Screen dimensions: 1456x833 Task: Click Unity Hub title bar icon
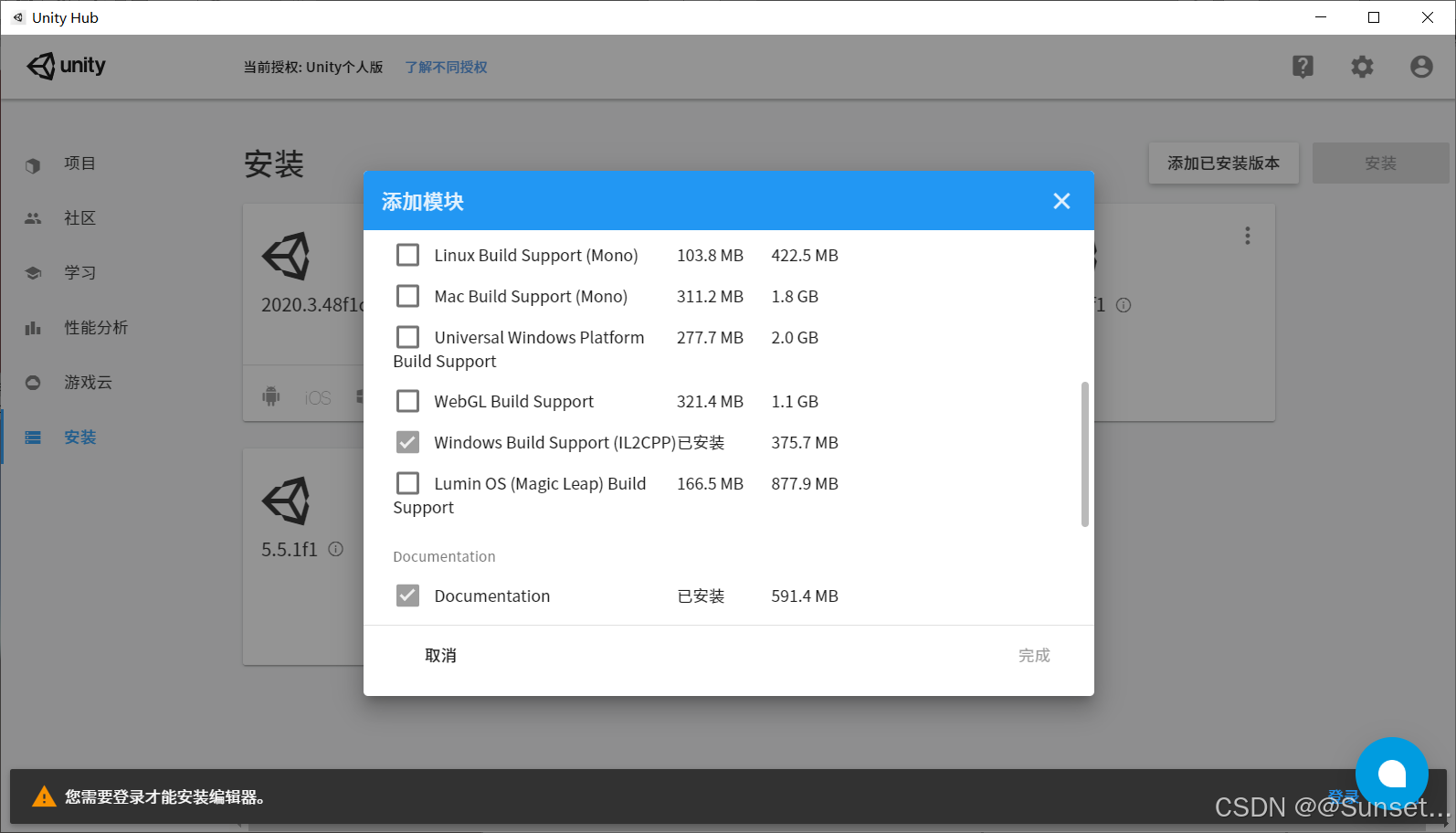[17, 17]
